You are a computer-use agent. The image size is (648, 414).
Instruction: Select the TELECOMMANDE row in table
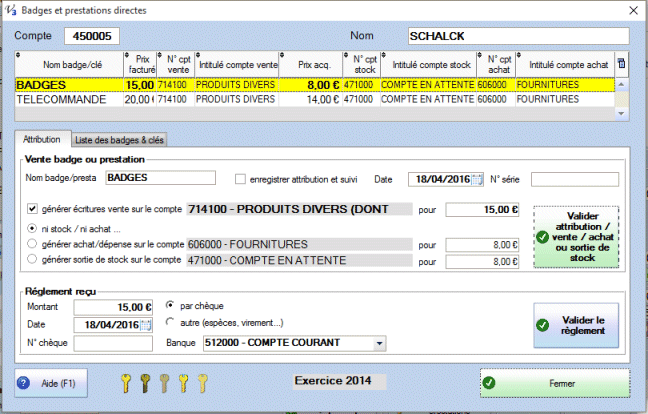click(x=60, y=100)
